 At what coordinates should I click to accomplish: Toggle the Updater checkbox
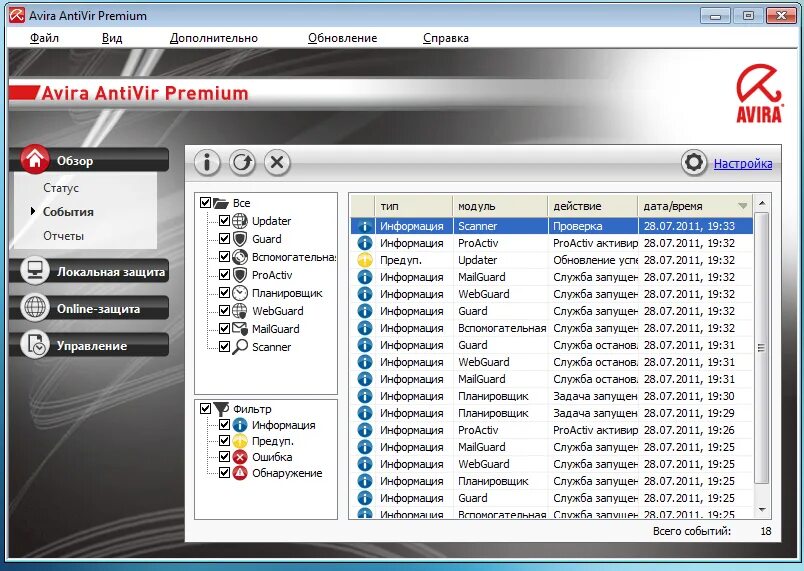pyautogui.click(x=224, y=221)
